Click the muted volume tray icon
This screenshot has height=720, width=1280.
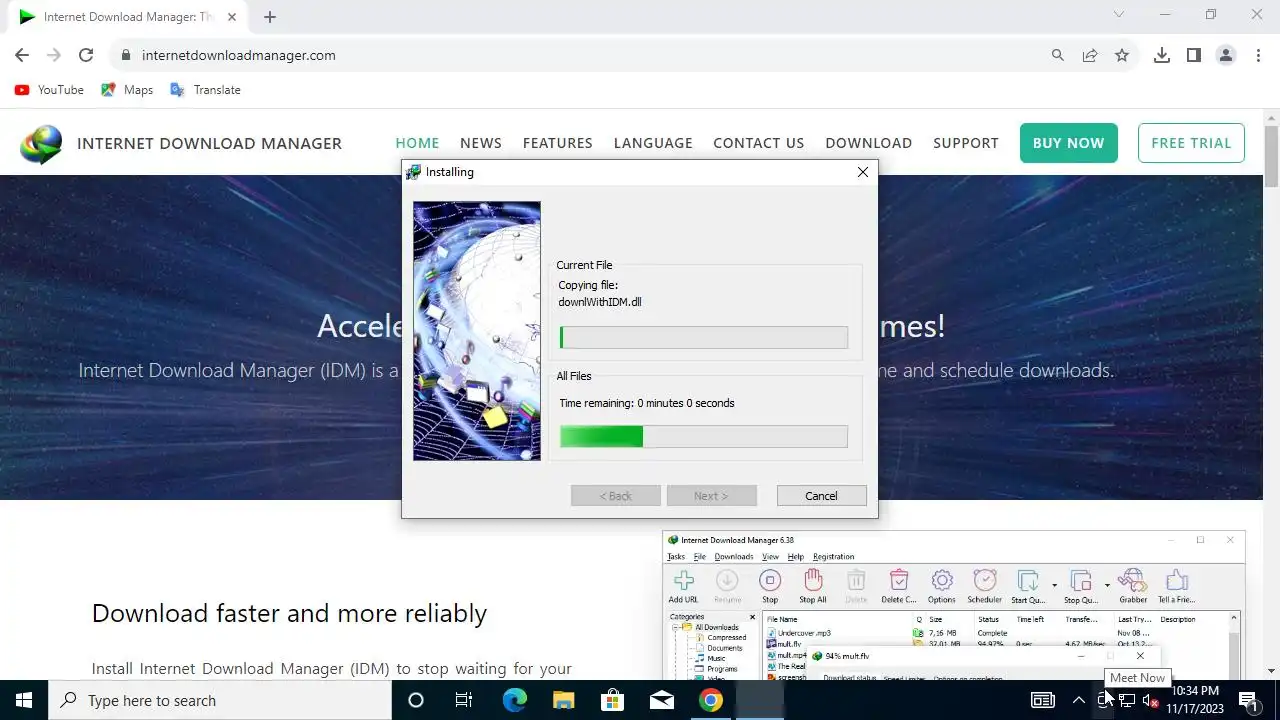coord(1151,701)
